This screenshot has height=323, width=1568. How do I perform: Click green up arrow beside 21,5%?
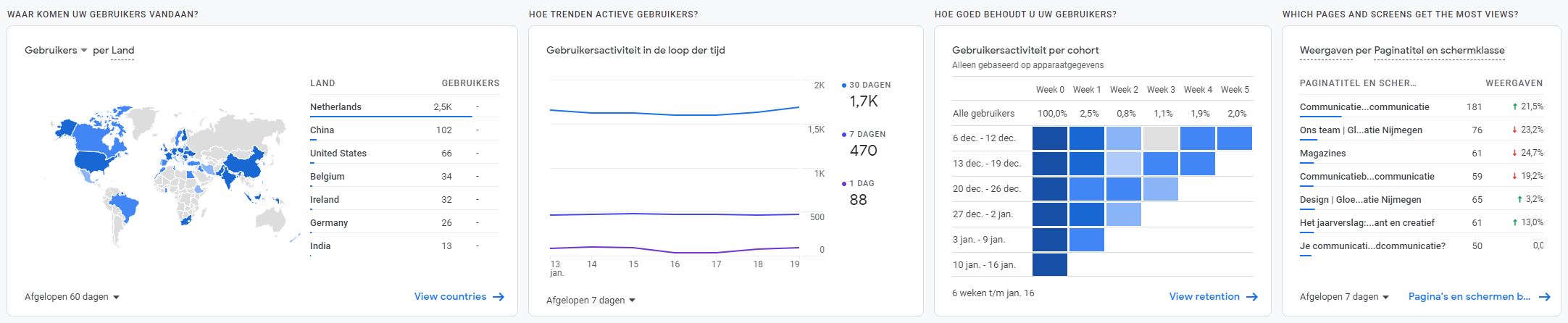[x=1514, y=106]
